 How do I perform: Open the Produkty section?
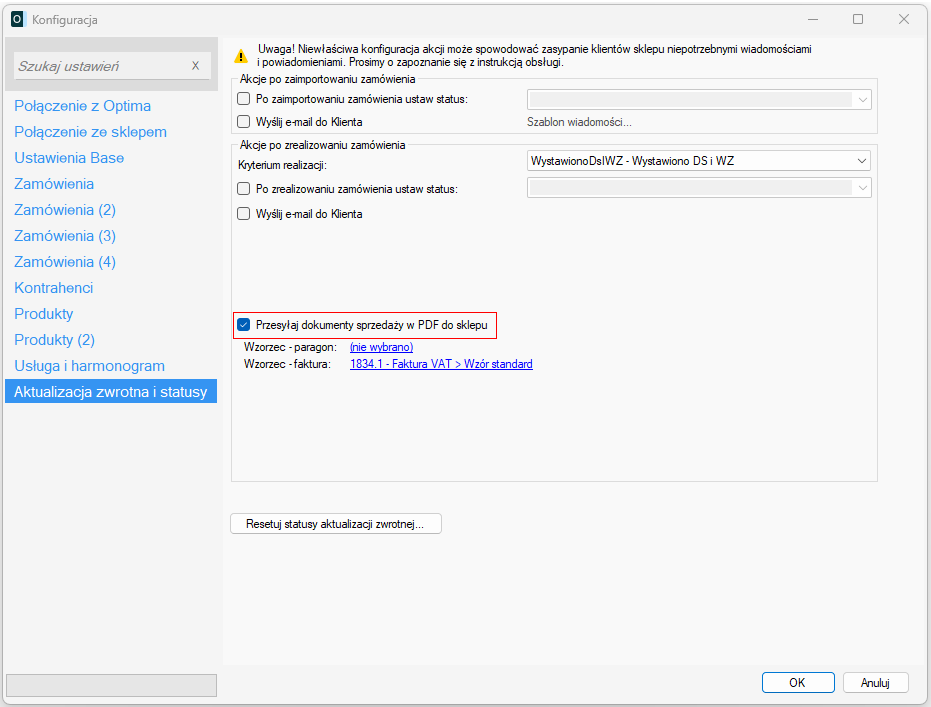44,314
